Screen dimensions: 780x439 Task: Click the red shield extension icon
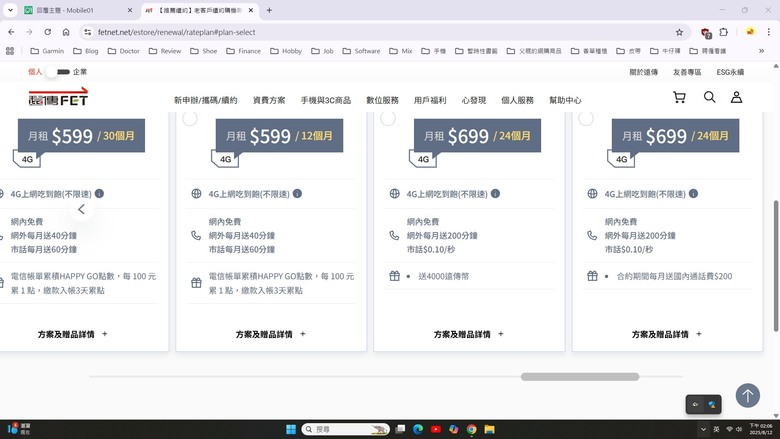[x=705, y=33]
